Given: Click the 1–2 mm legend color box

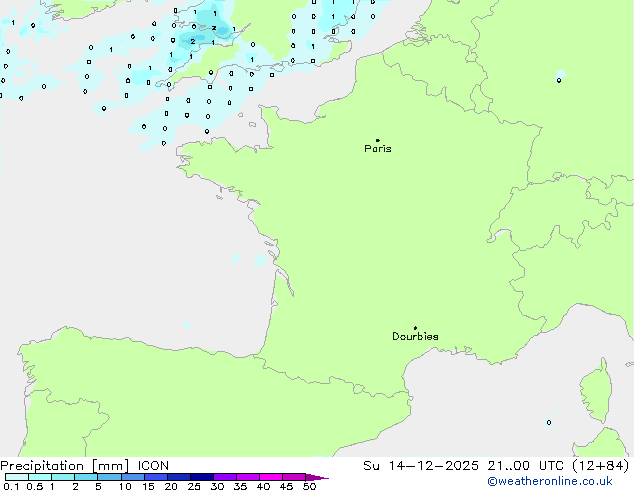Looking at the screenshot, I should pyautogui.click(x=63, y=477).
